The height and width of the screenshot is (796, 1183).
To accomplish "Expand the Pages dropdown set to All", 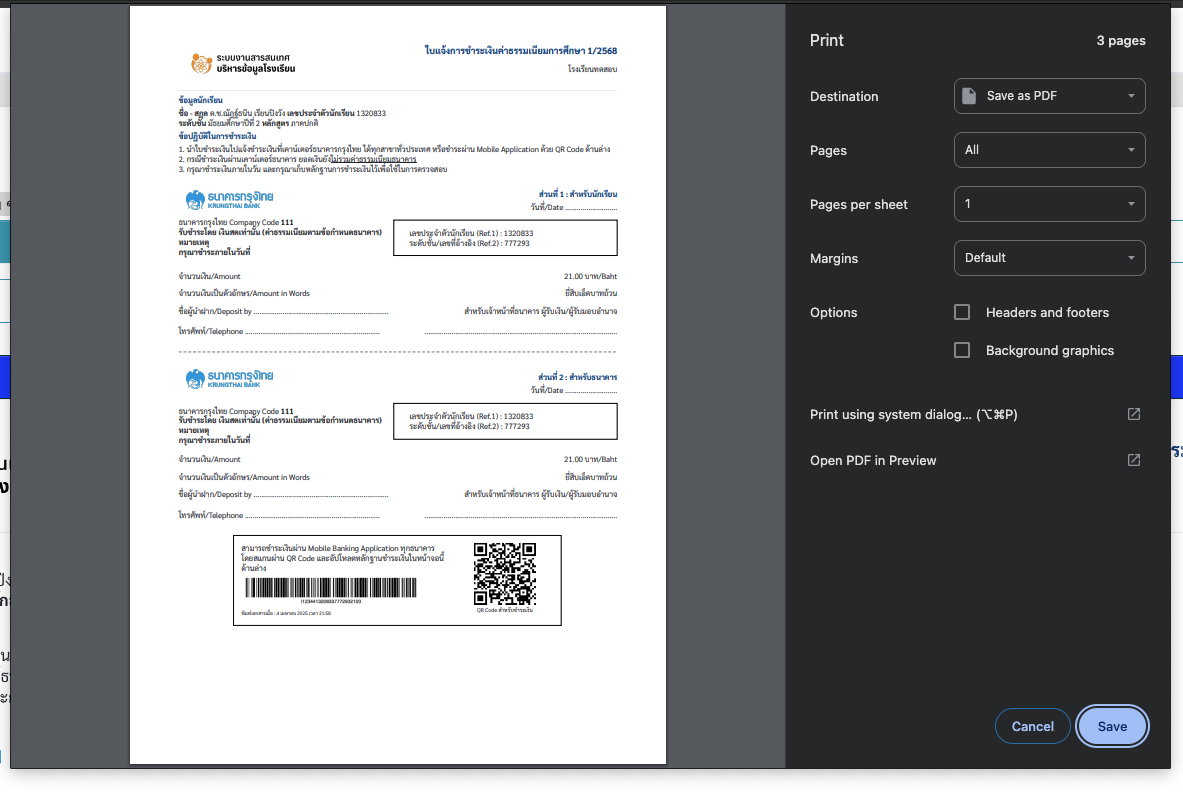I will pos(1049,150).
